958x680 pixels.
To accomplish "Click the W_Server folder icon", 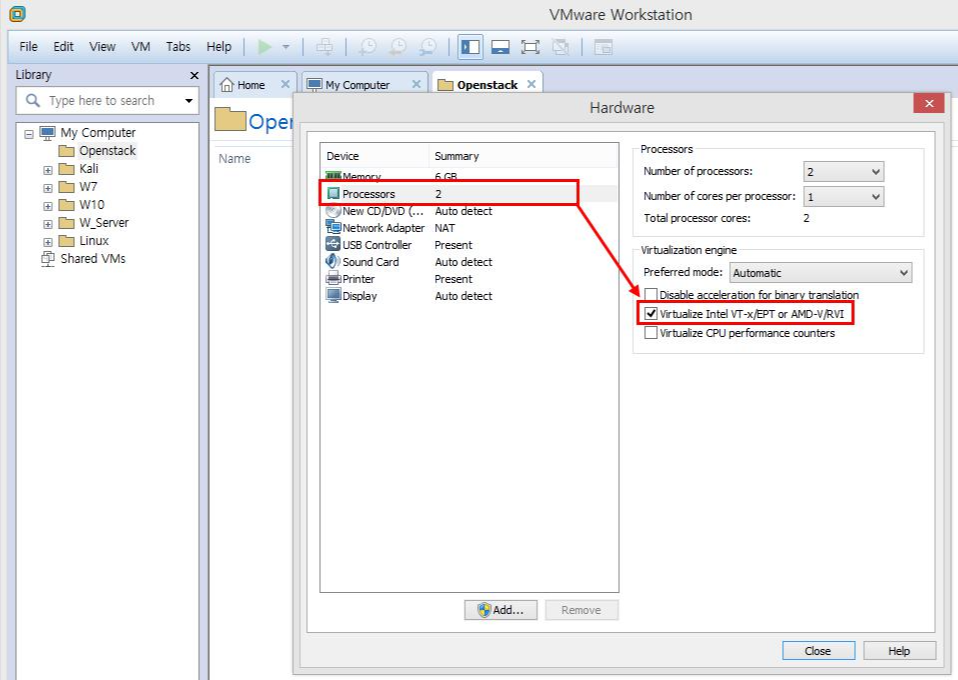I will 67,223.
